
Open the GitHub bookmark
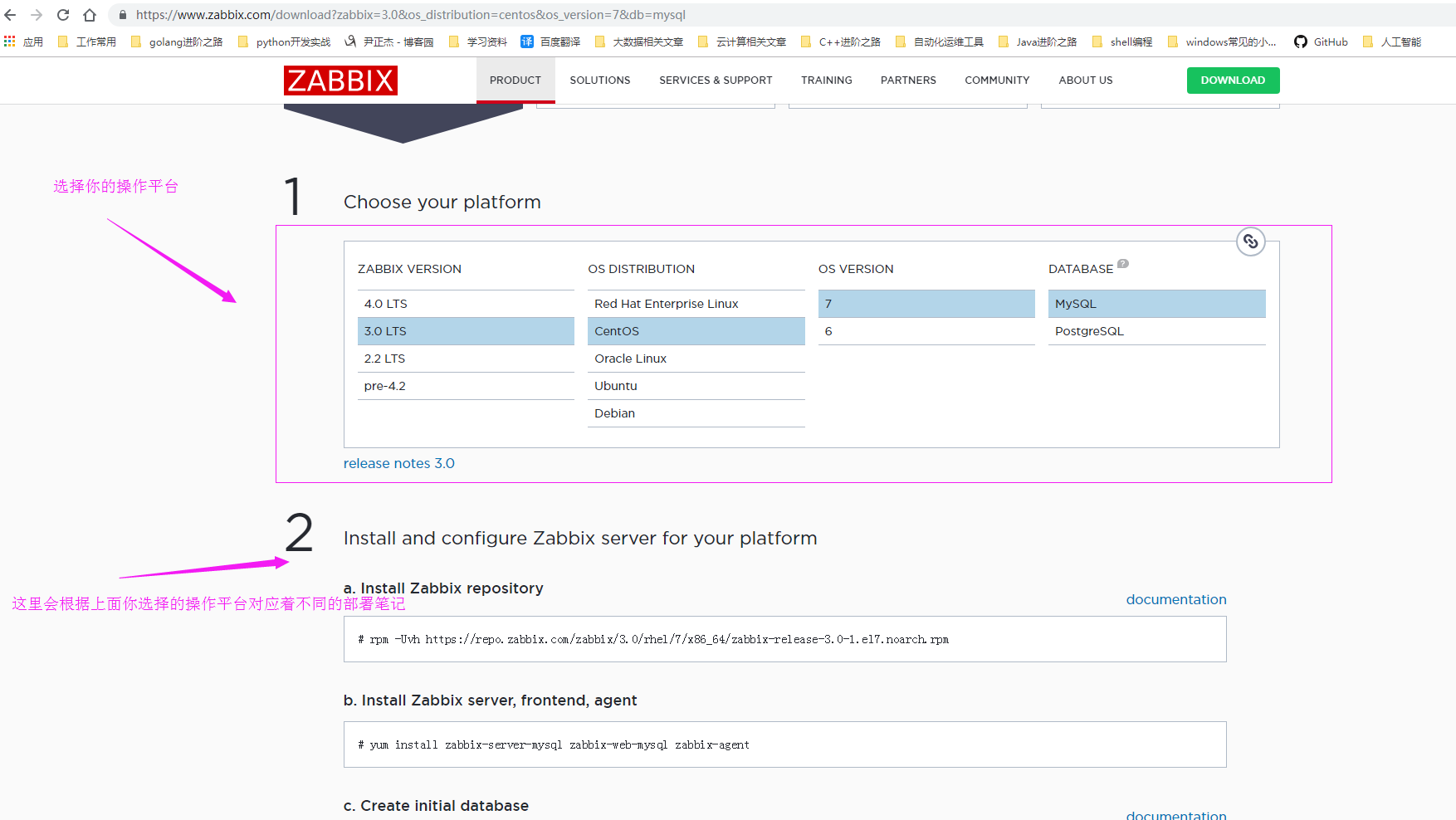1321,41
